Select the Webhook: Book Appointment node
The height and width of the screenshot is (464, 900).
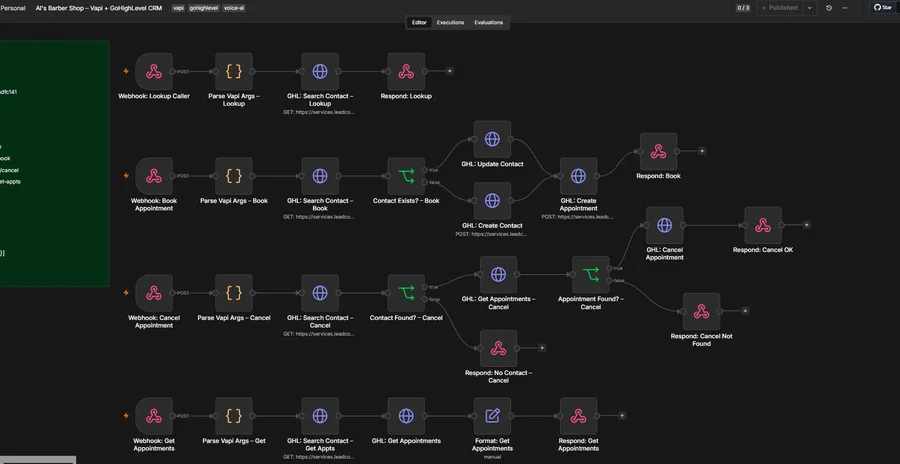(x=154, y=176)
